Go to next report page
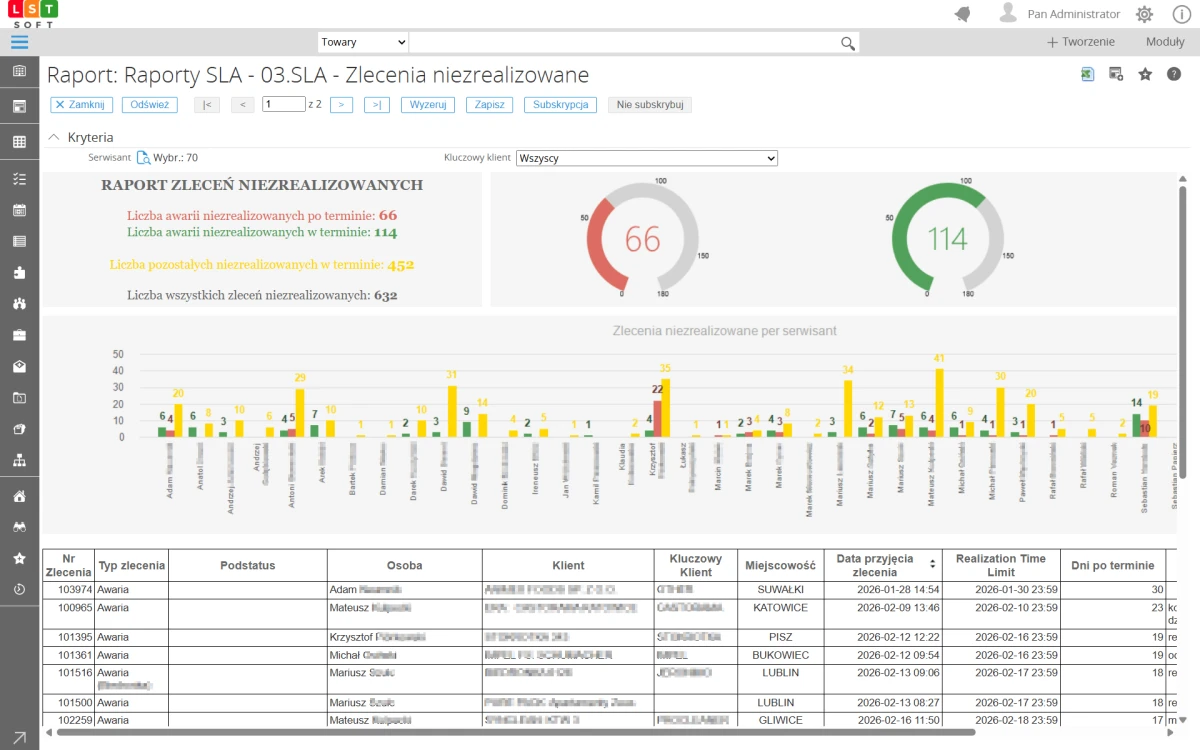This screenshot has height=750, width=1200. 341,105
